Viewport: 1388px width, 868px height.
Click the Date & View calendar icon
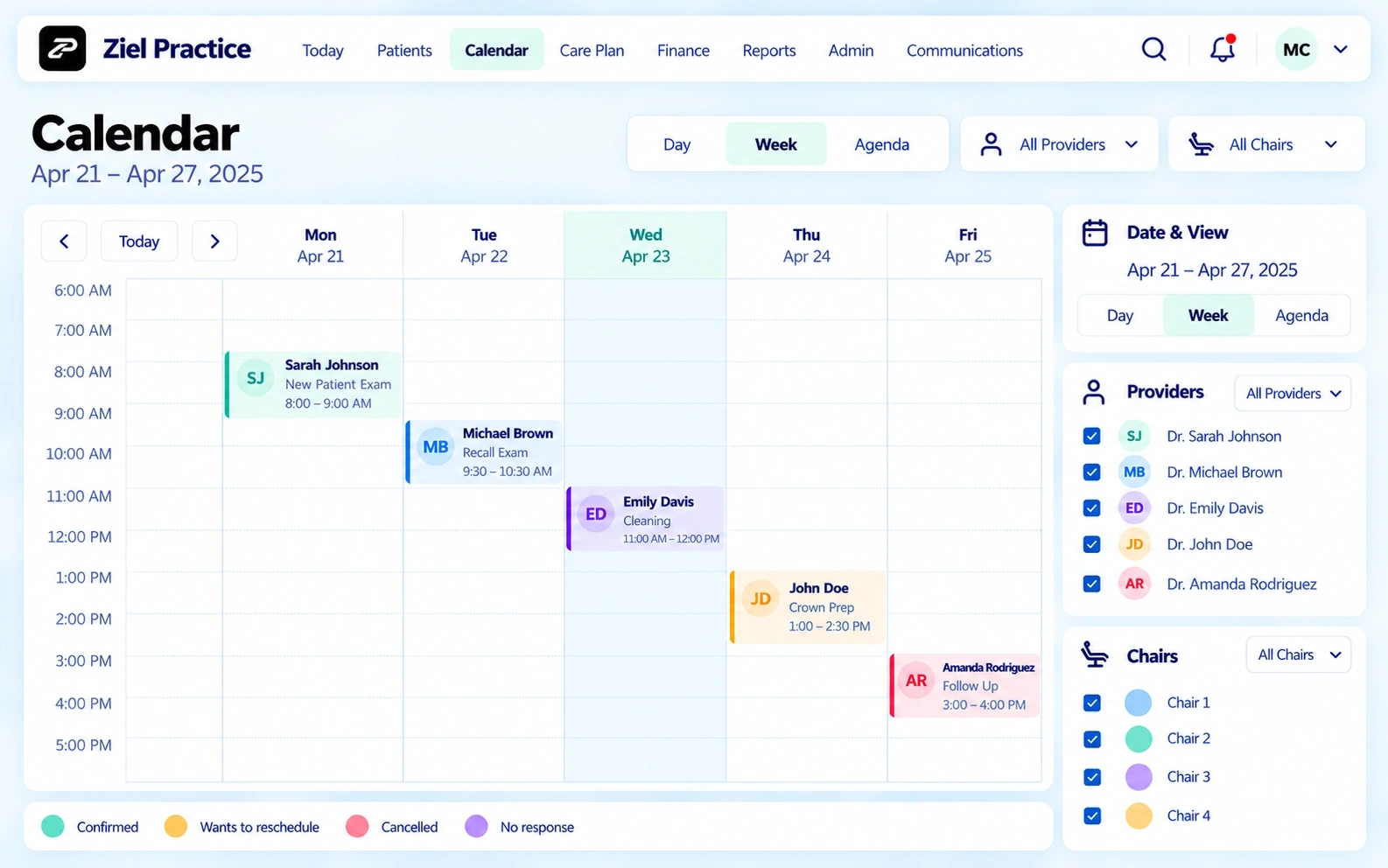pyautogui.click(x=1095, y=233)
